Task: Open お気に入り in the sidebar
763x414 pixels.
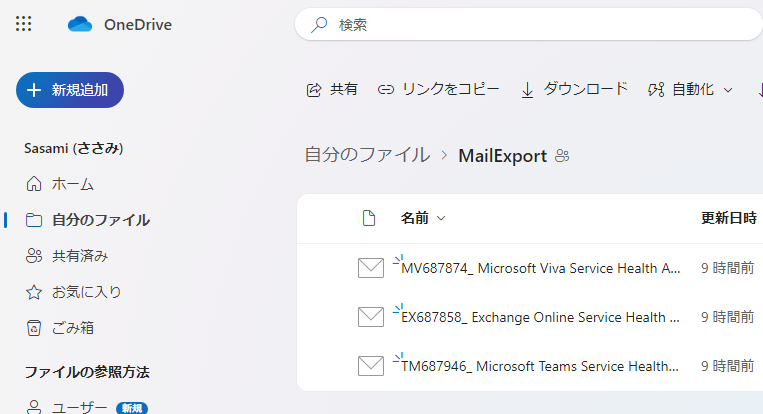Action: click(73, 292)
